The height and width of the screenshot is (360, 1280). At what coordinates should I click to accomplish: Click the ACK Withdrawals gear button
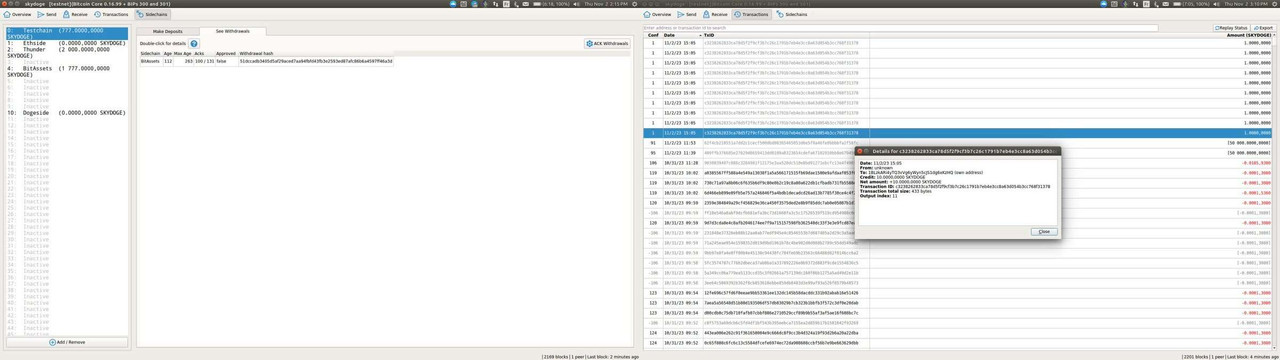point(608,44)
